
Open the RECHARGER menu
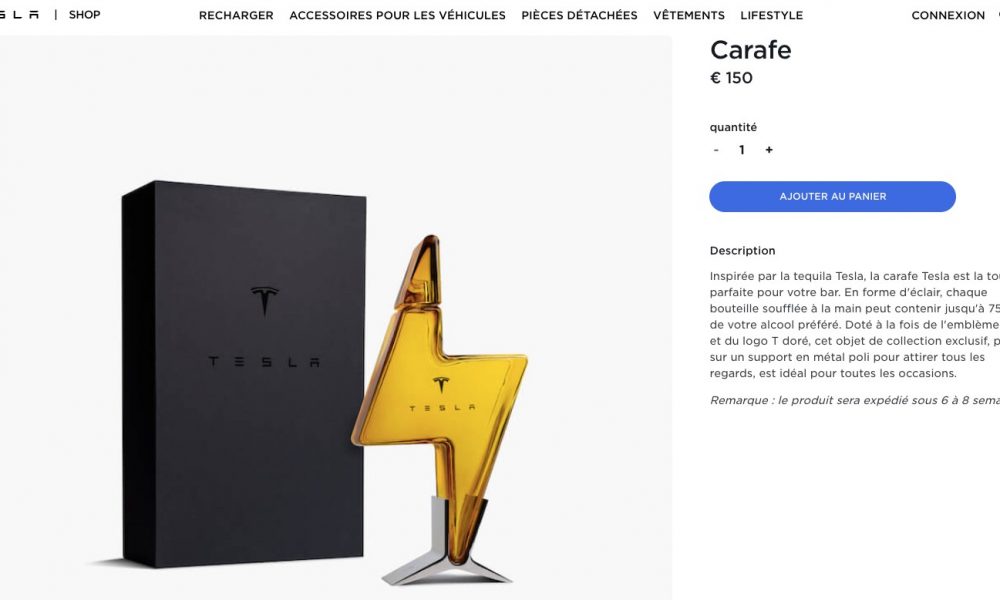(x=236, y=15)
